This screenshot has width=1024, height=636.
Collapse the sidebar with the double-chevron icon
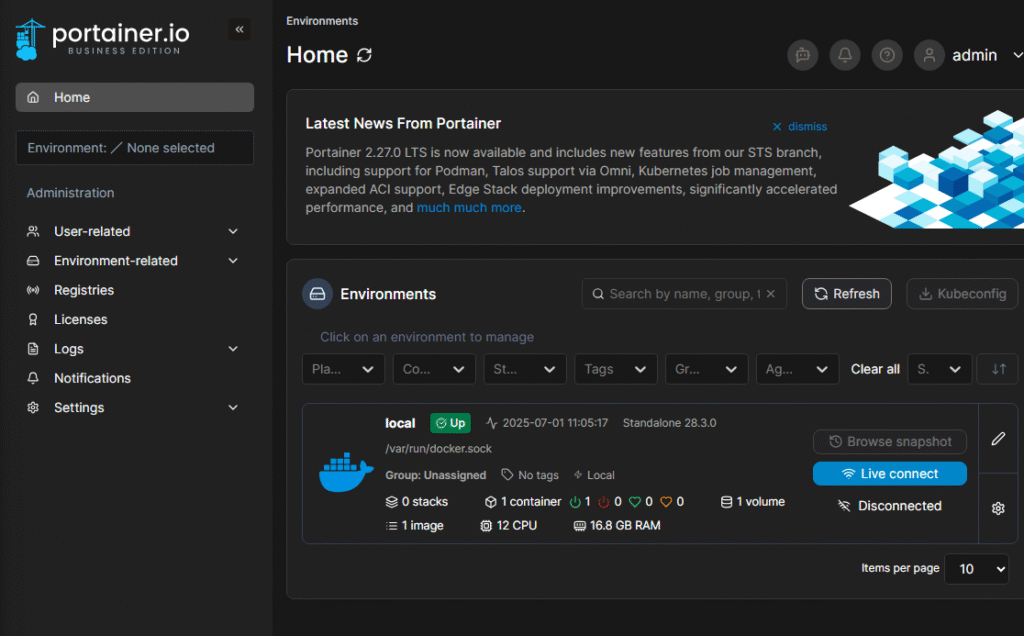[x=240, y=29]
